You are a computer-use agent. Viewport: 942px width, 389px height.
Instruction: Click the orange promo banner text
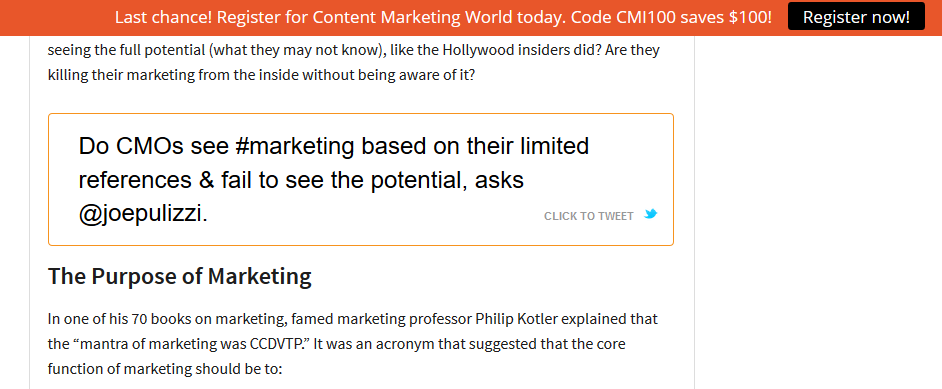[443, 17]
